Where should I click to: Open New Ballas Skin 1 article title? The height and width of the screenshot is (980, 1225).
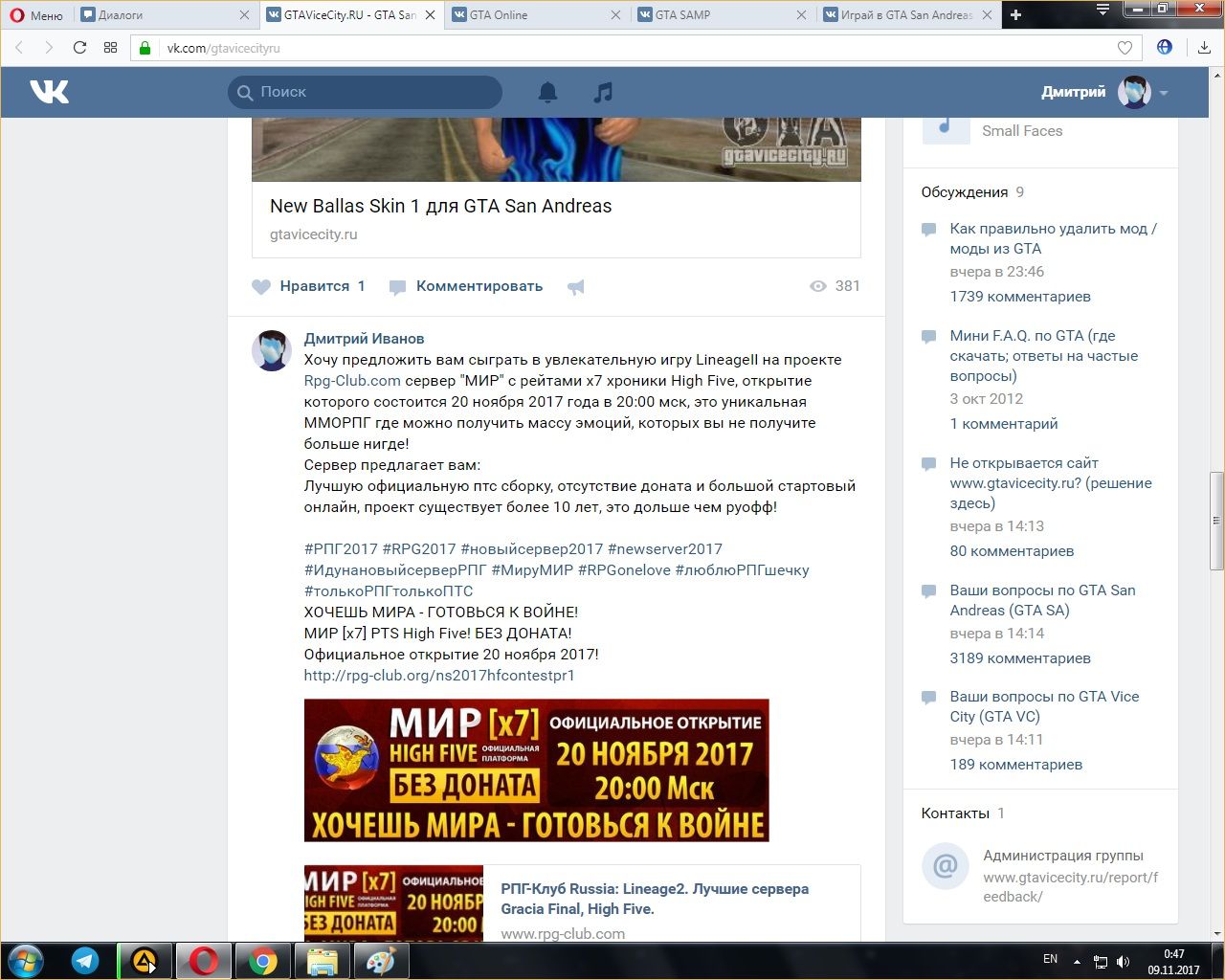click(440, 206)
